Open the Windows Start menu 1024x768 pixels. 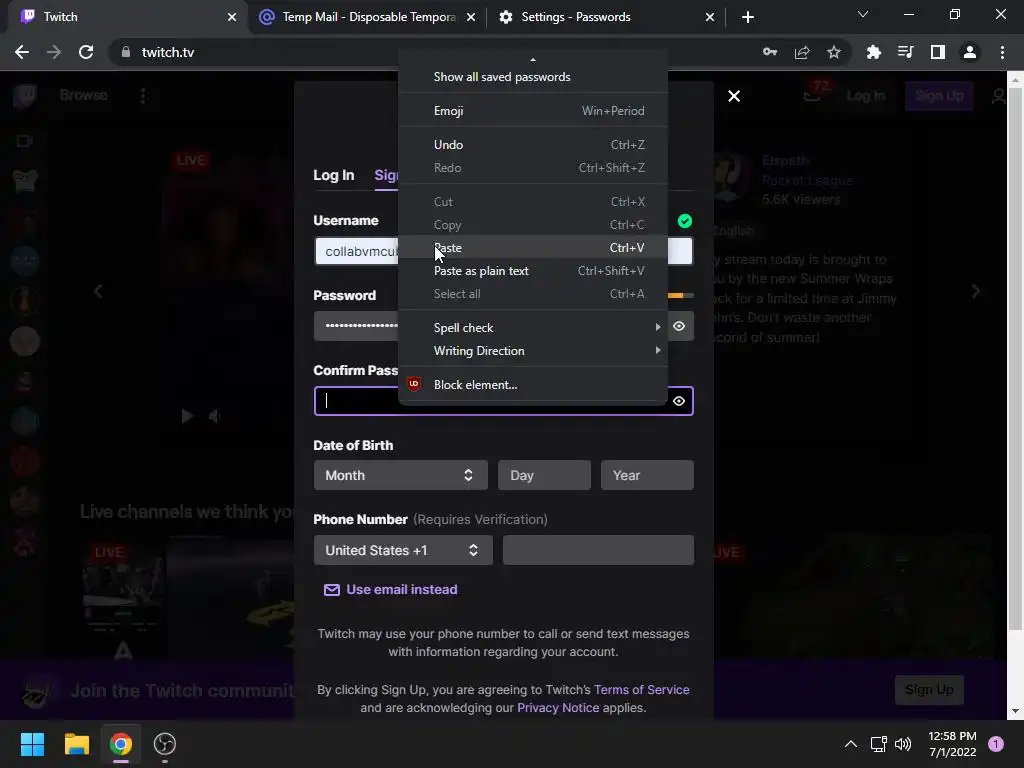(x=33, y=744)
